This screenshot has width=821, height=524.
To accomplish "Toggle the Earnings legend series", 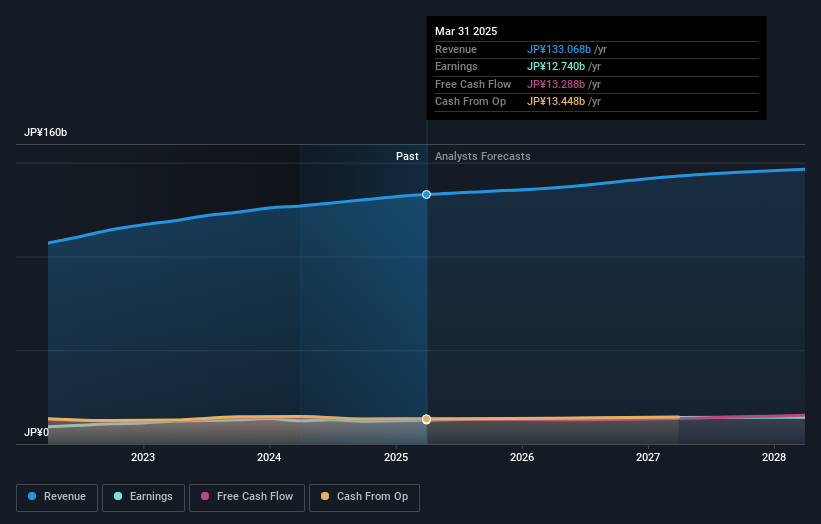I will pyautogui.click(x=143, y=497).
